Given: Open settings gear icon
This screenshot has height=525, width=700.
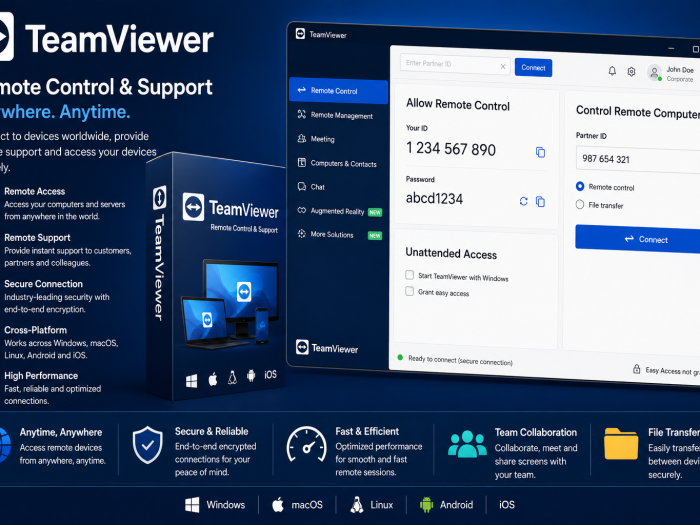Looking at the screenshot, I should pyautogui.click(x=631, y=71).
